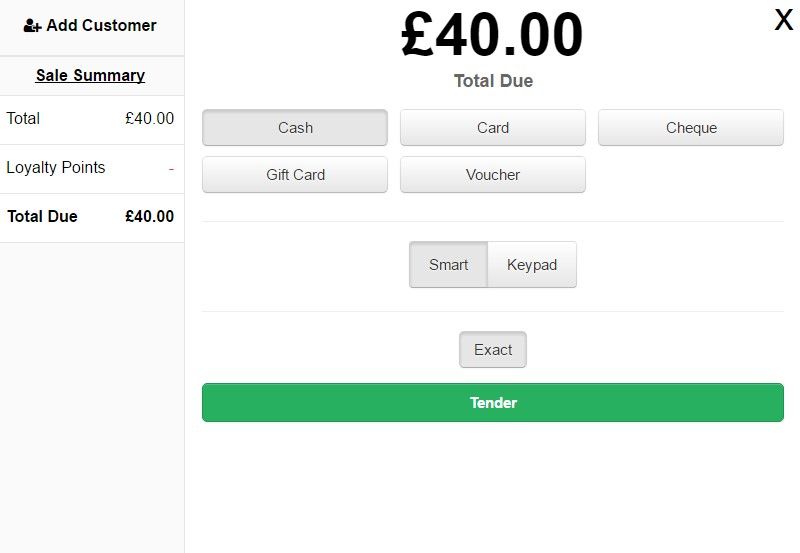This screenshot has height=553, width=800.
Task: Open the Sale Summary heading link
Action: [x=90, y=76]
